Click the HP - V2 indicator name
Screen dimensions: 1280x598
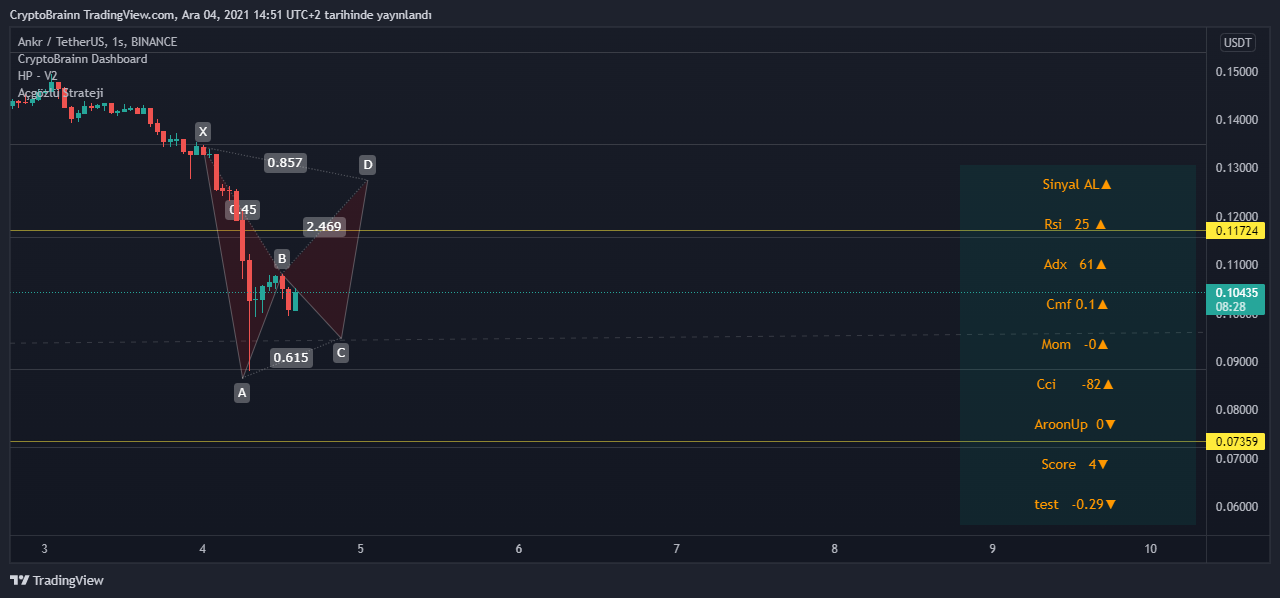click(x=38, y=76)
